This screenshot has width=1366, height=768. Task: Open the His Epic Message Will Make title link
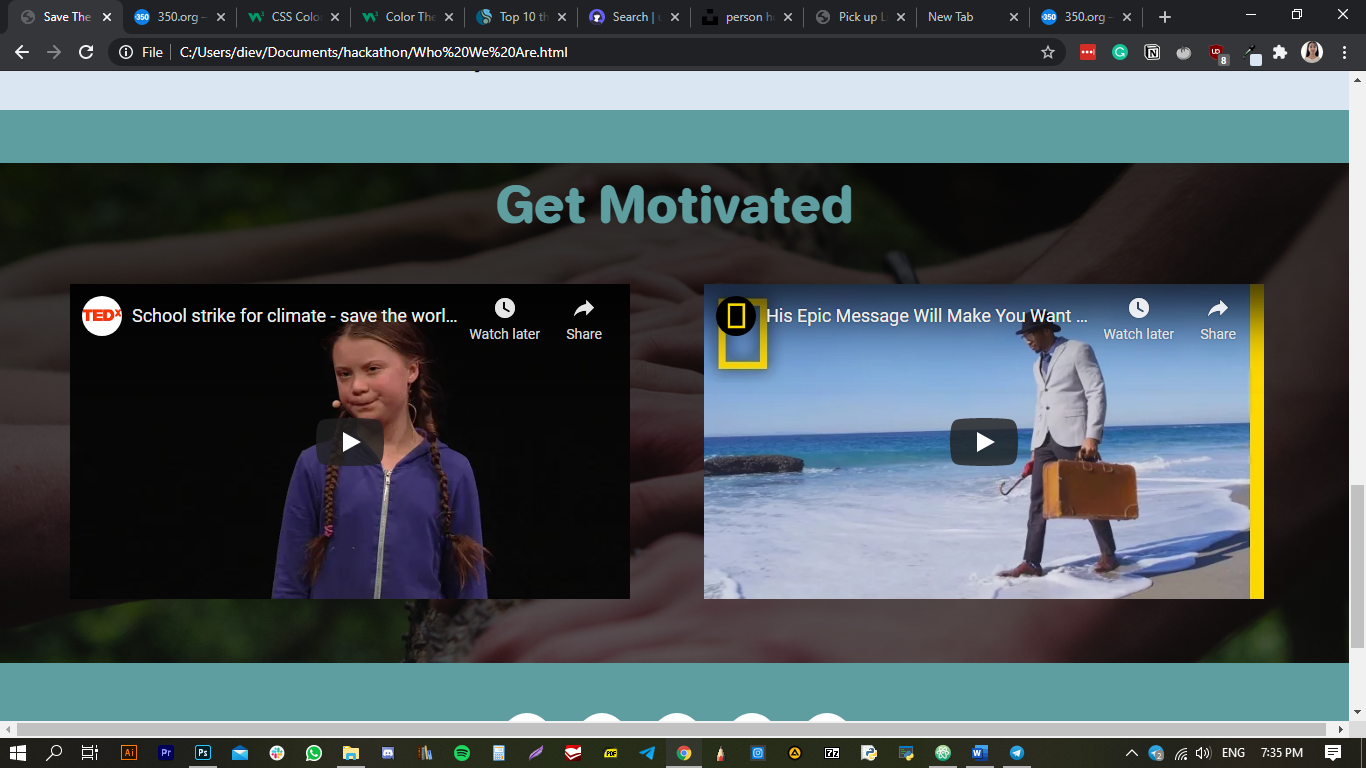click(927, 316)
